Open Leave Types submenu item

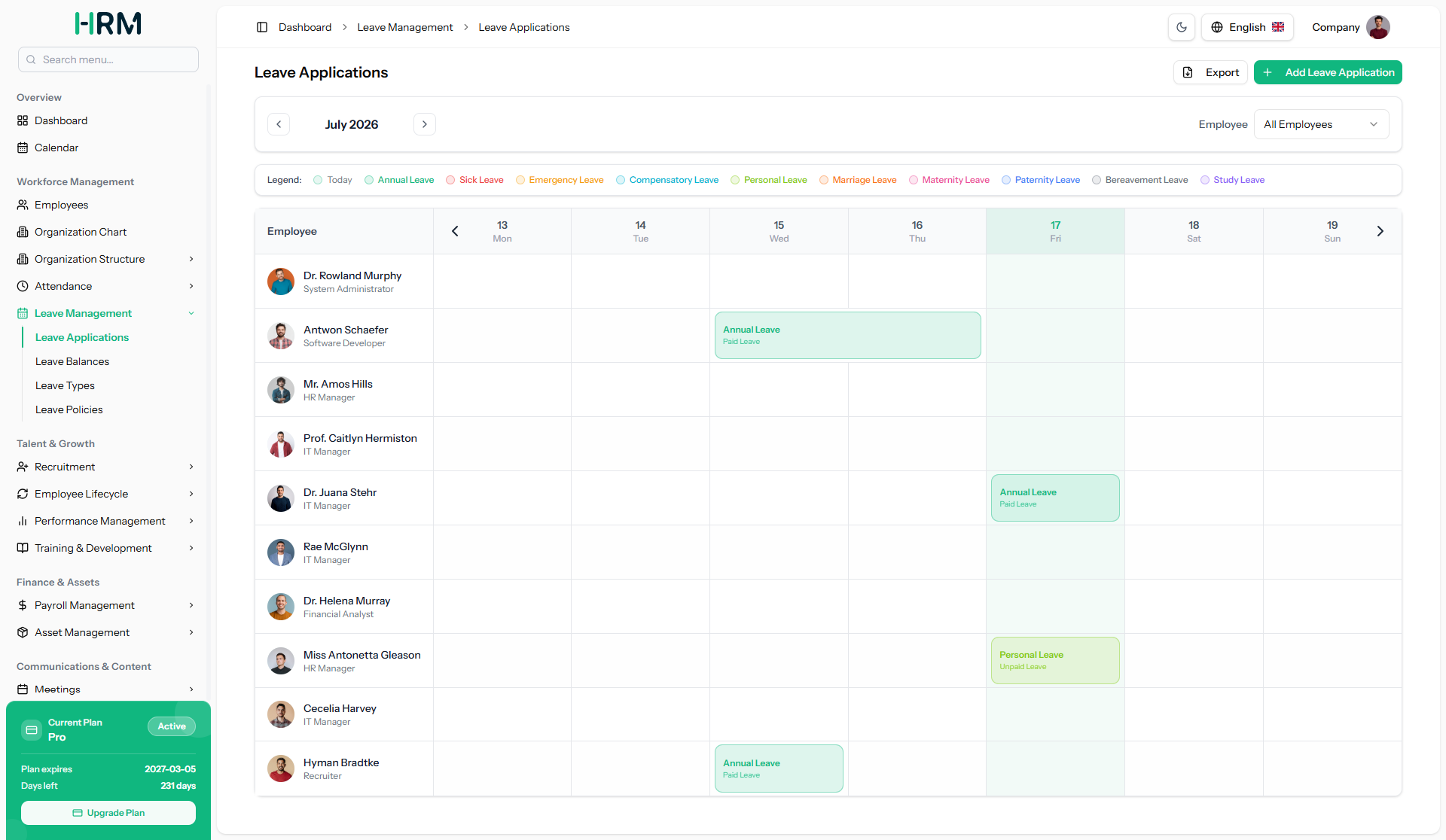point(65,385)
